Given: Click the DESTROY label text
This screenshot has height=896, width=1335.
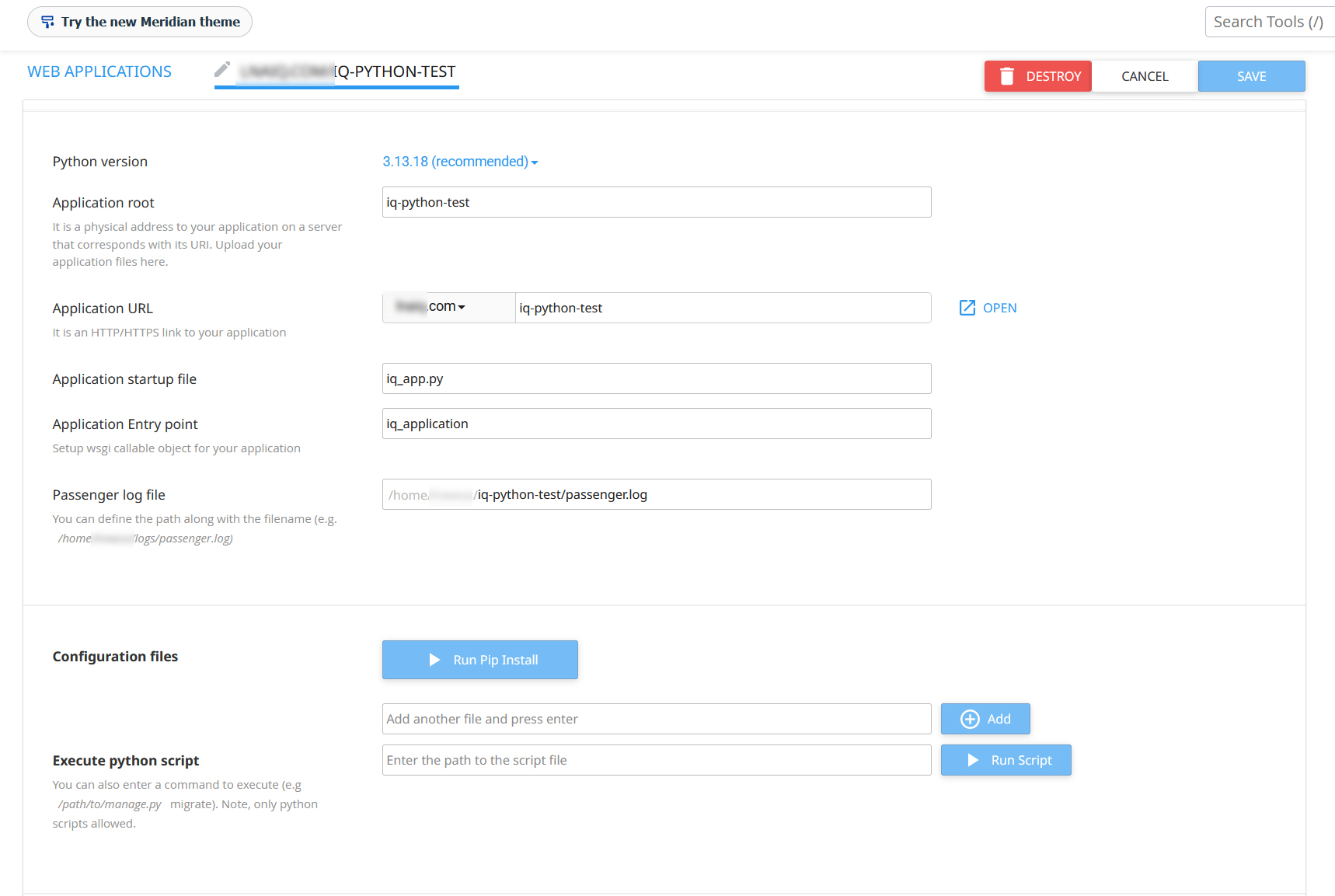Looking at the screenshot, I should pos(1053,76).
